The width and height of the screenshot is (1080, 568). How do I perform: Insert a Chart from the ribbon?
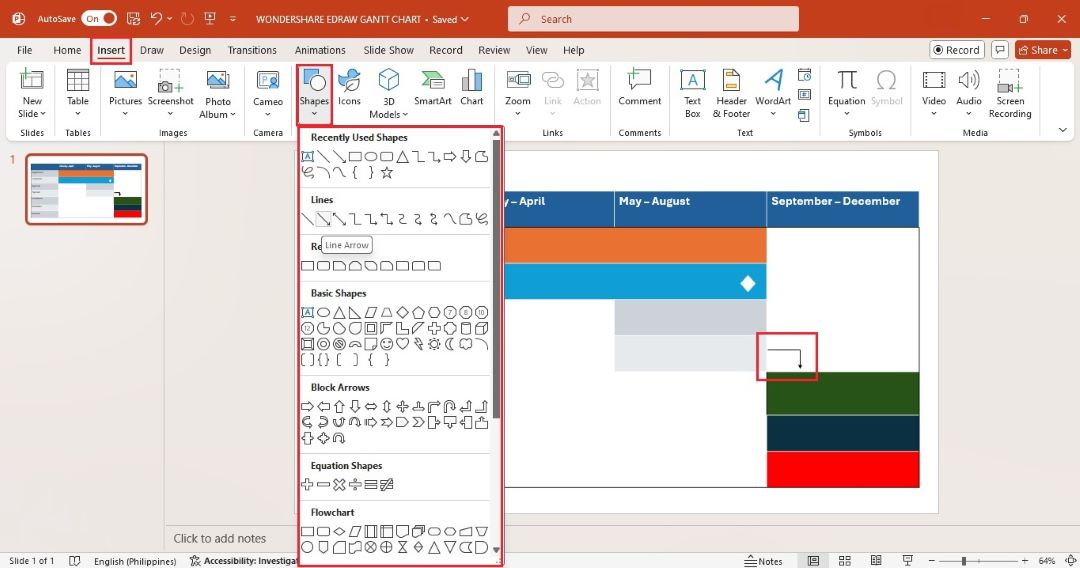tap(472, 87)
